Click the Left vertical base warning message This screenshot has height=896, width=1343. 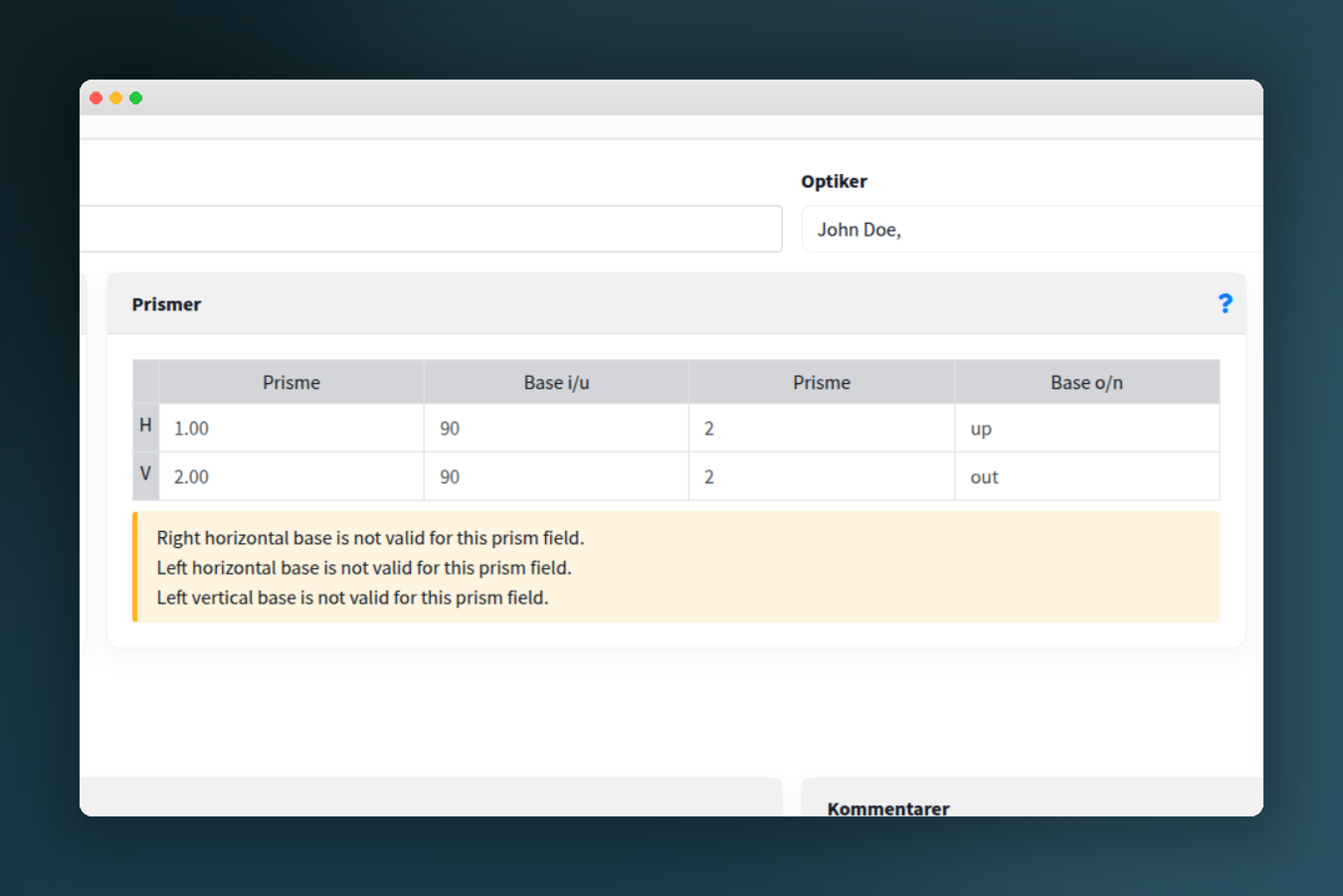[x=352, y=598]
